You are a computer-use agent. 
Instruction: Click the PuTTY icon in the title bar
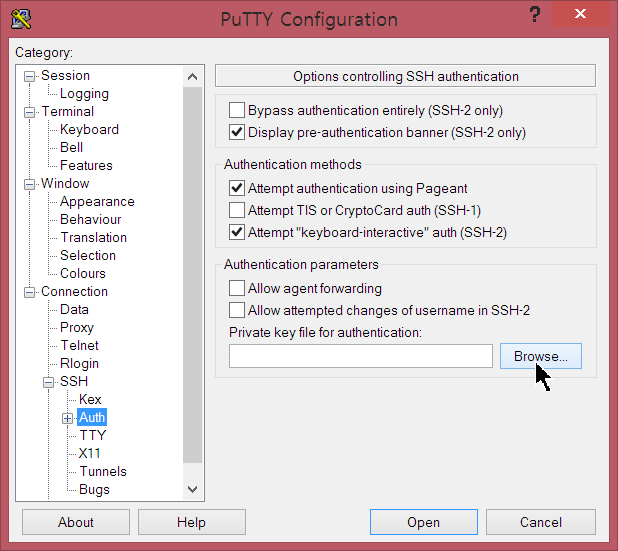(x=21, y=19)
